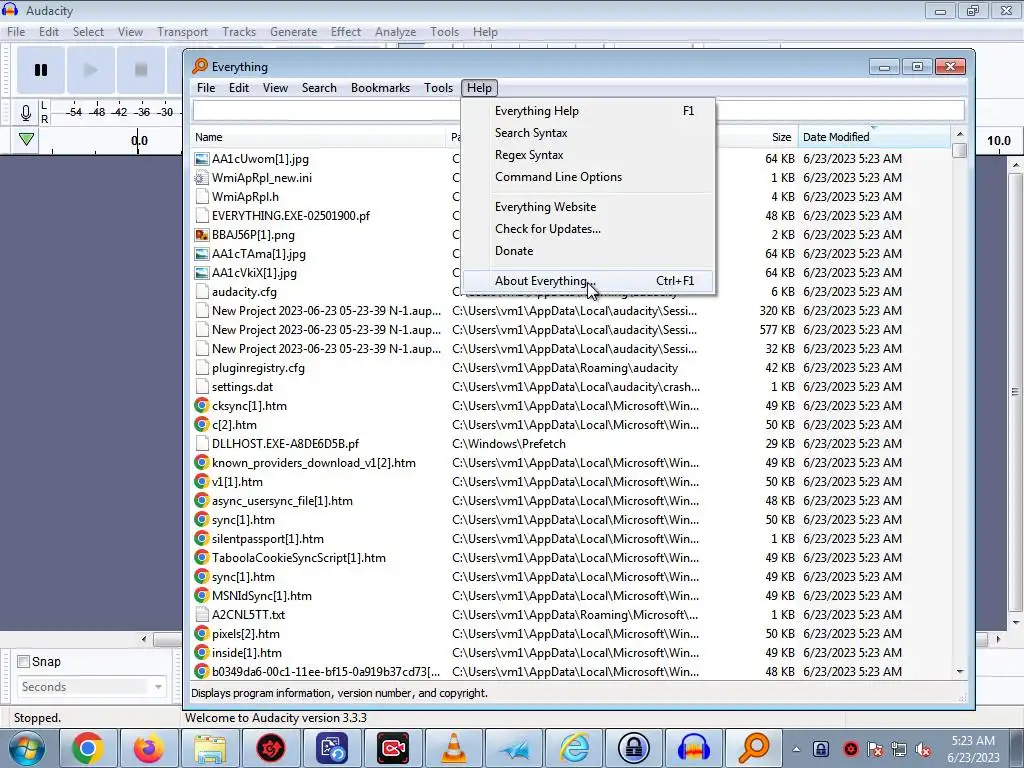
Task: Select the settings.dat file name
Action: click(x=242, y=387)
